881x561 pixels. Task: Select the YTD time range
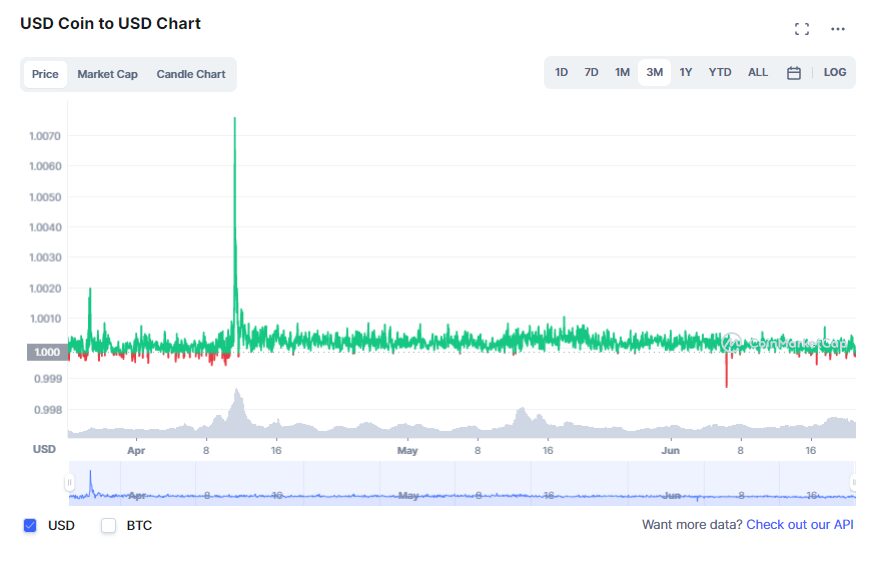point(720,72)
